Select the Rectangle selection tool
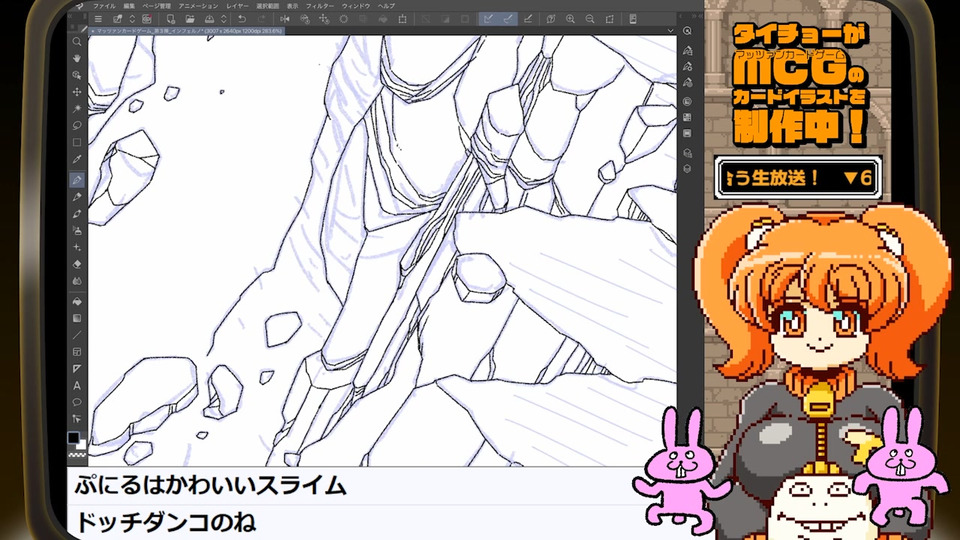Image resolution: width=960 pixels, height=540 pixels. point(77,142)
